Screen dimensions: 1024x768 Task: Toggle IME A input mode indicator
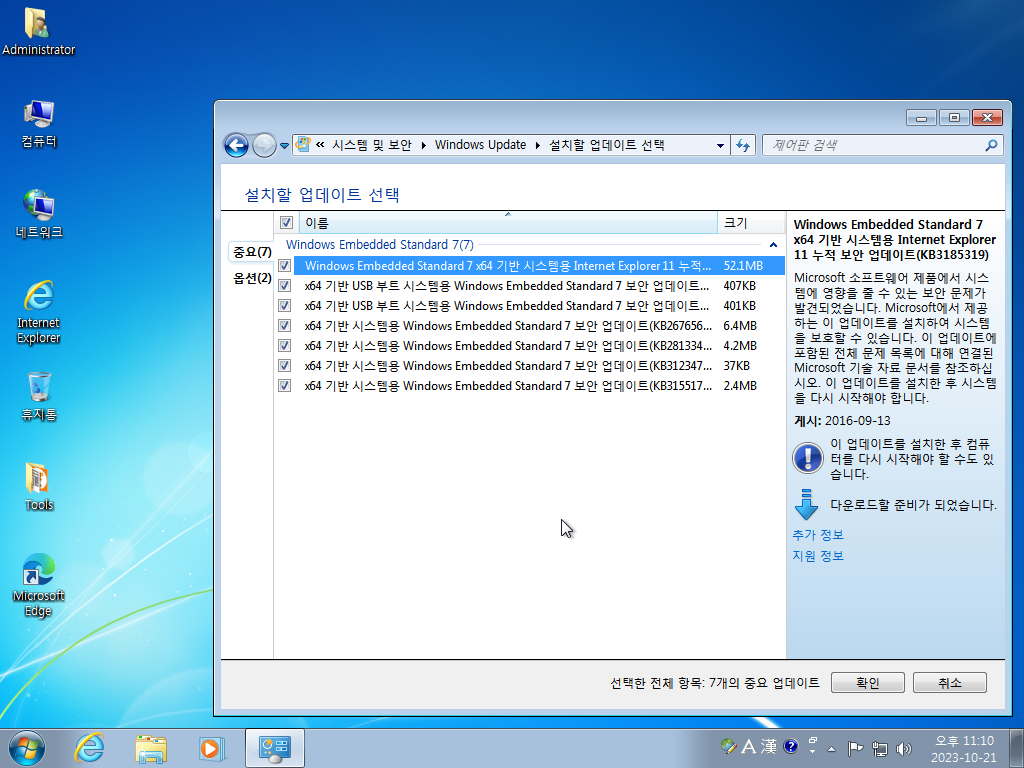(x=748, y=746)
